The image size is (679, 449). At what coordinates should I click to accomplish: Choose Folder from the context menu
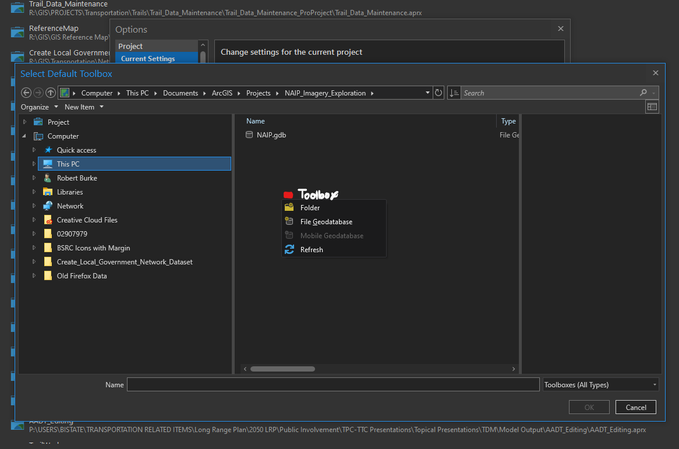click(x=310, y=208)
